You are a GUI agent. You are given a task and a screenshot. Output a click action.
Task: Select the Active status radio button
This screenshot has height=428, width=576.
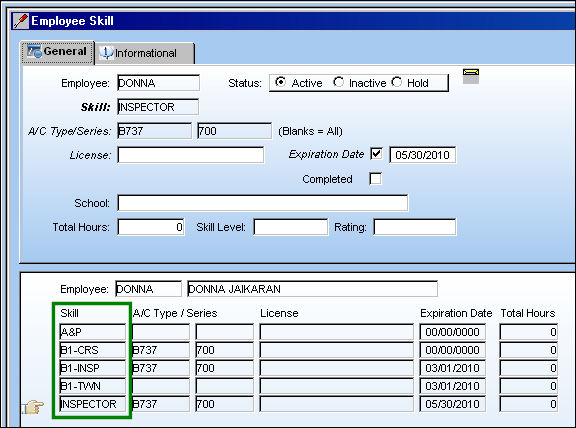[280, 82]
